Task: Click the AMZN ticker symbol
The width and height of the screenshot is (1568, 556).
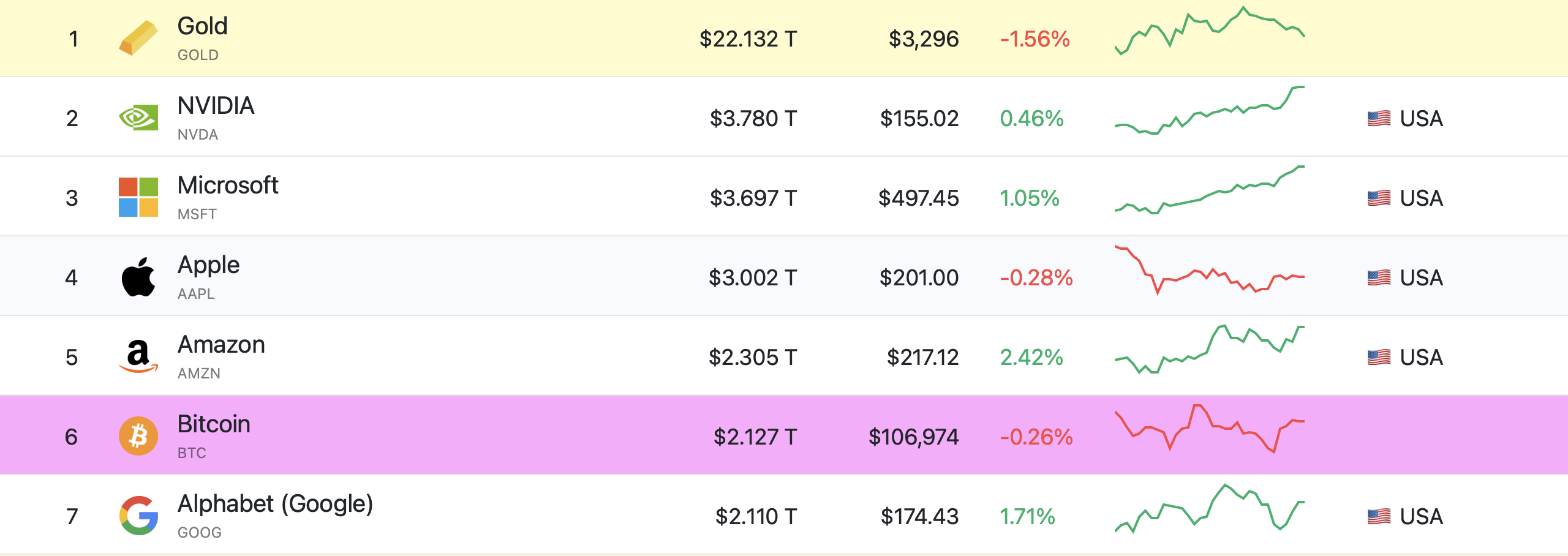Action: (x=198, y=374)
